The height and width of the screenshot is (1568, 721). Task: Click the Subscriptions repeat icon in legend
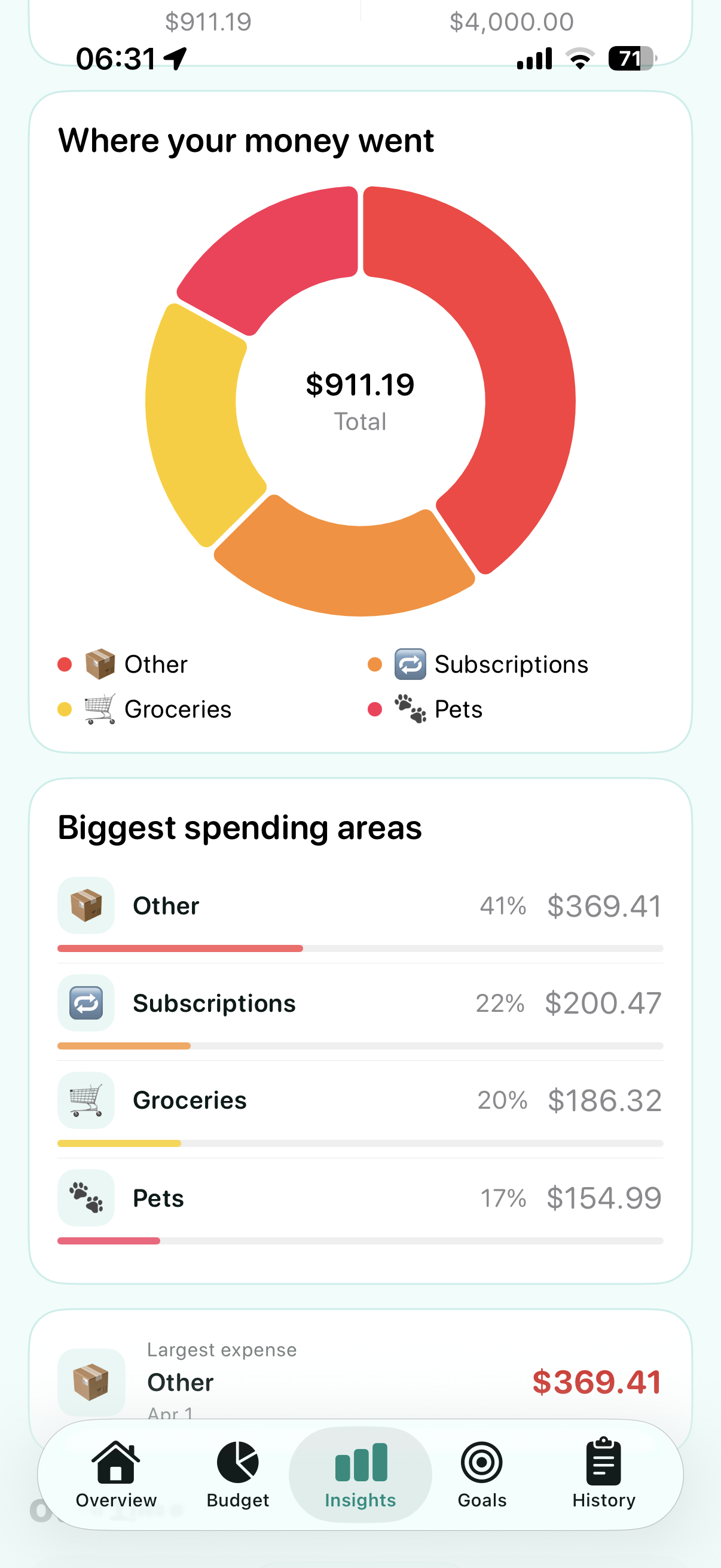coord(410,664)
